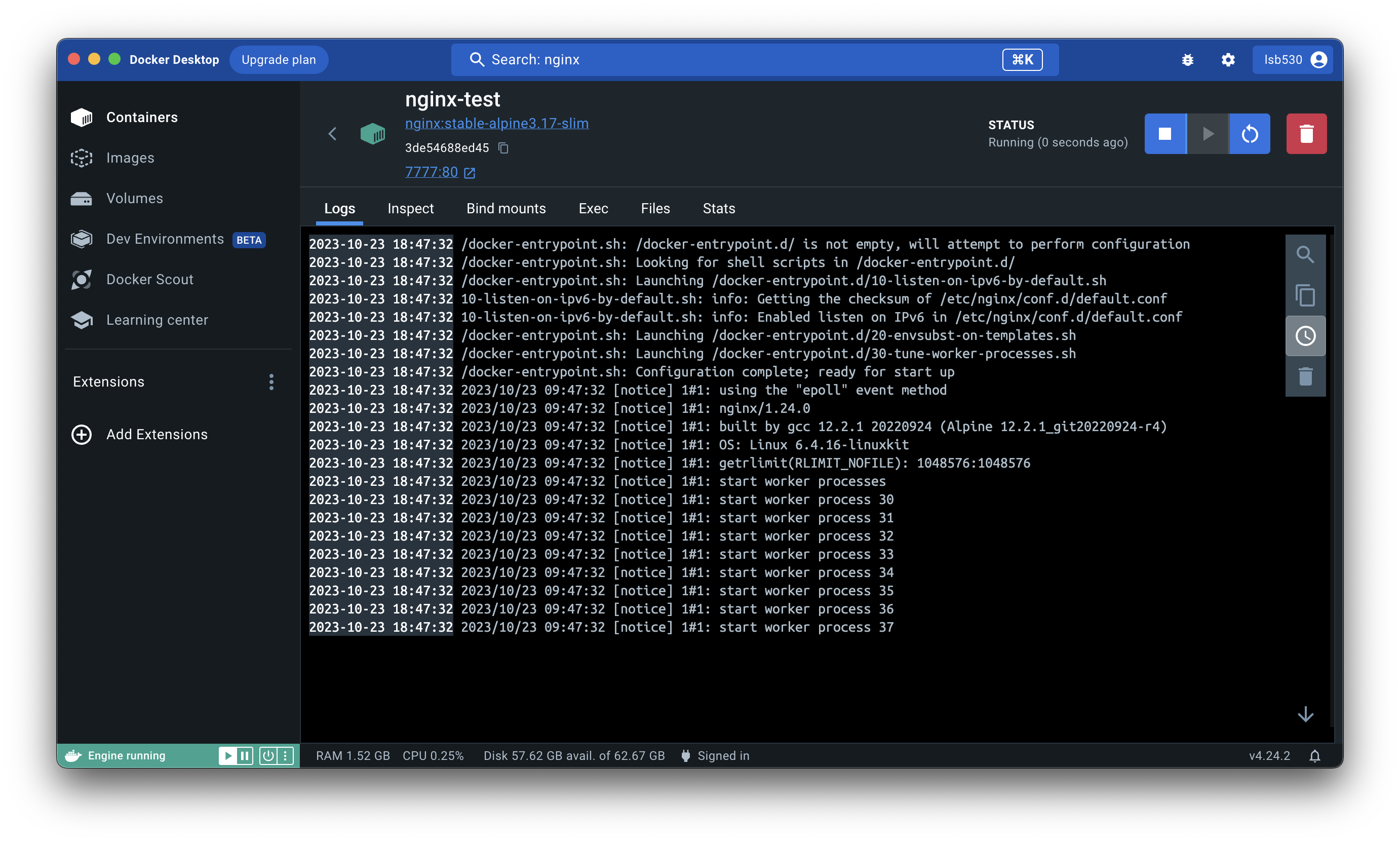Restart the nginx-test container
The image size is (1400, 843).
(x=1250, y=134)
